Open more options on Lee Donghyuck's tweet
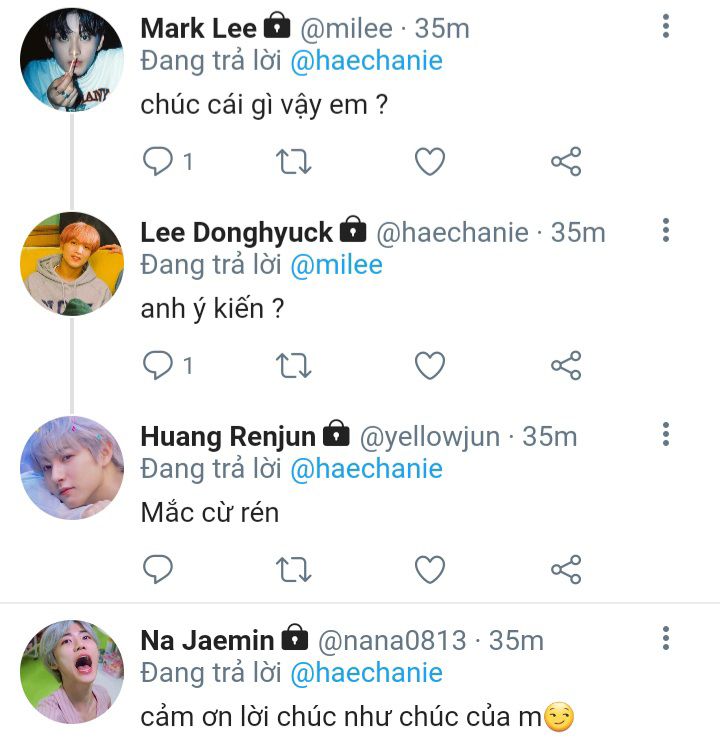Screen dimensions: 720x750 coord(666,231)
